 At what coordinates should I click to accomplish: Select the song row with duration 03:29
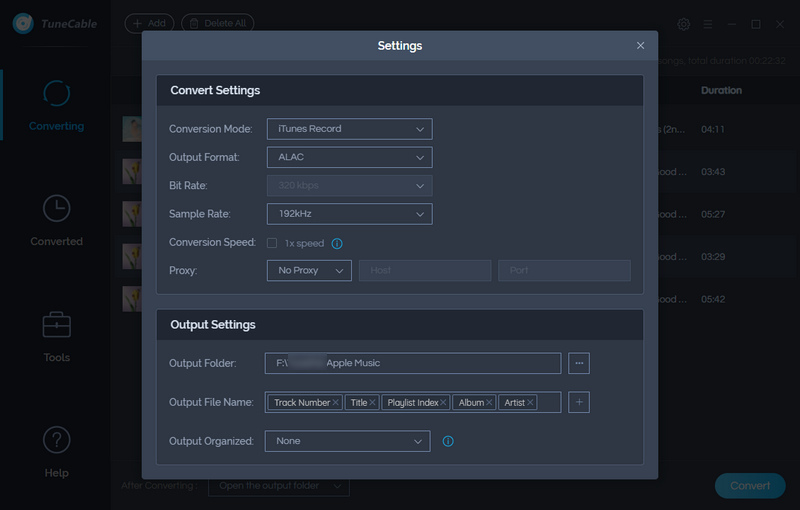[x=457, y=257]
